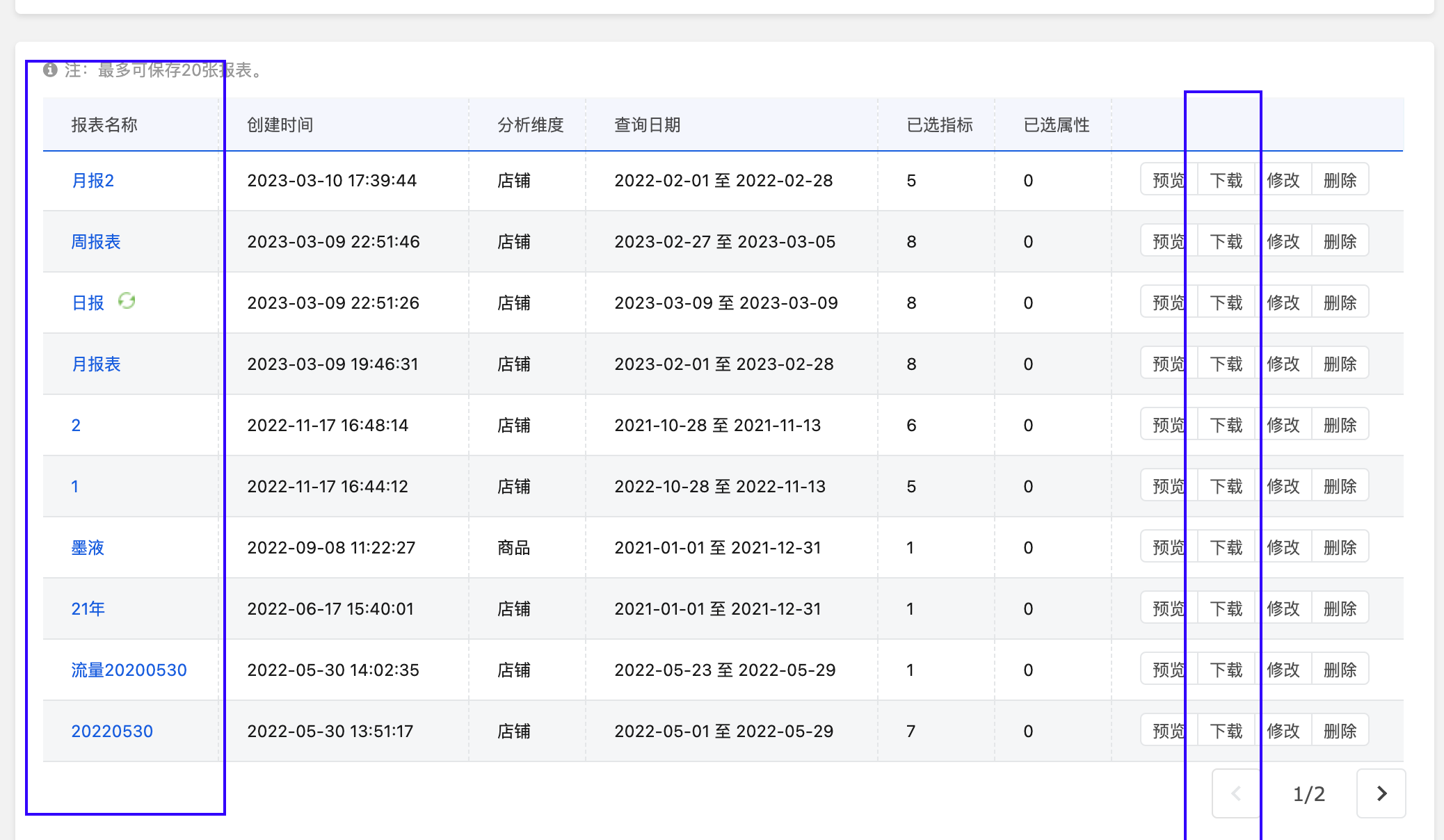Download the 周报表 report with 下载

click(x=1226, y=241)
